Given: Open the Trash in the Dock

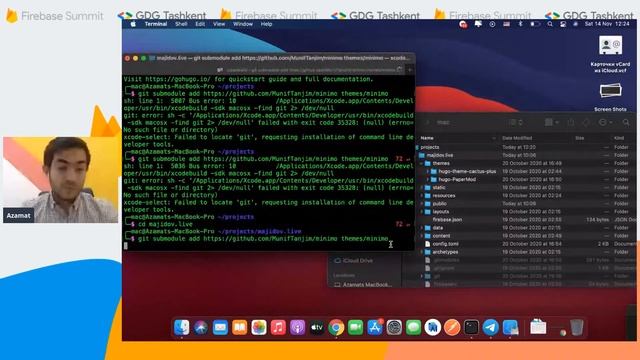Looking at the screenshot, I should [577, 327].
